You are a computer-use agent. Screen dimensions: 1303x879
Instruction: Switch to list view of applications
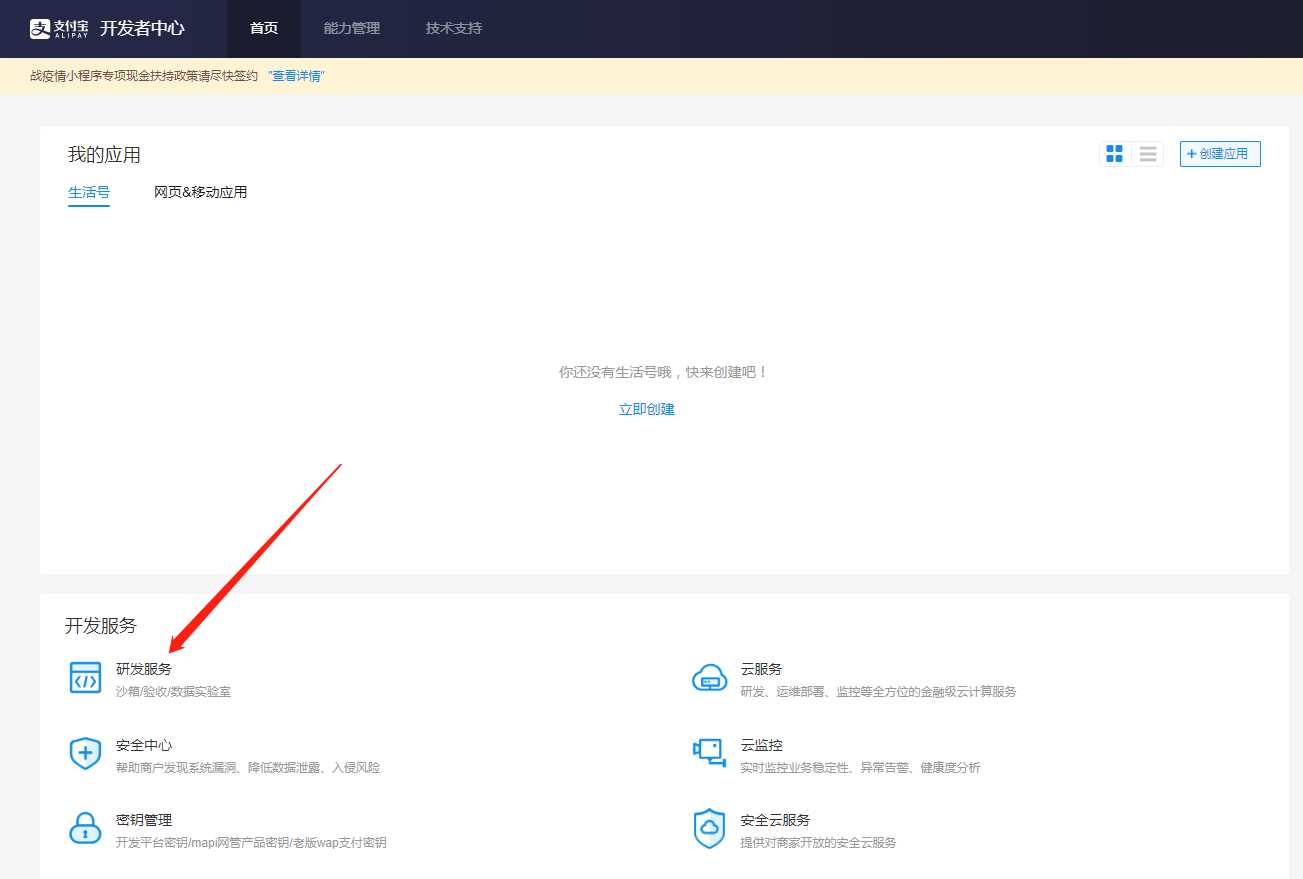[1148, 154]
